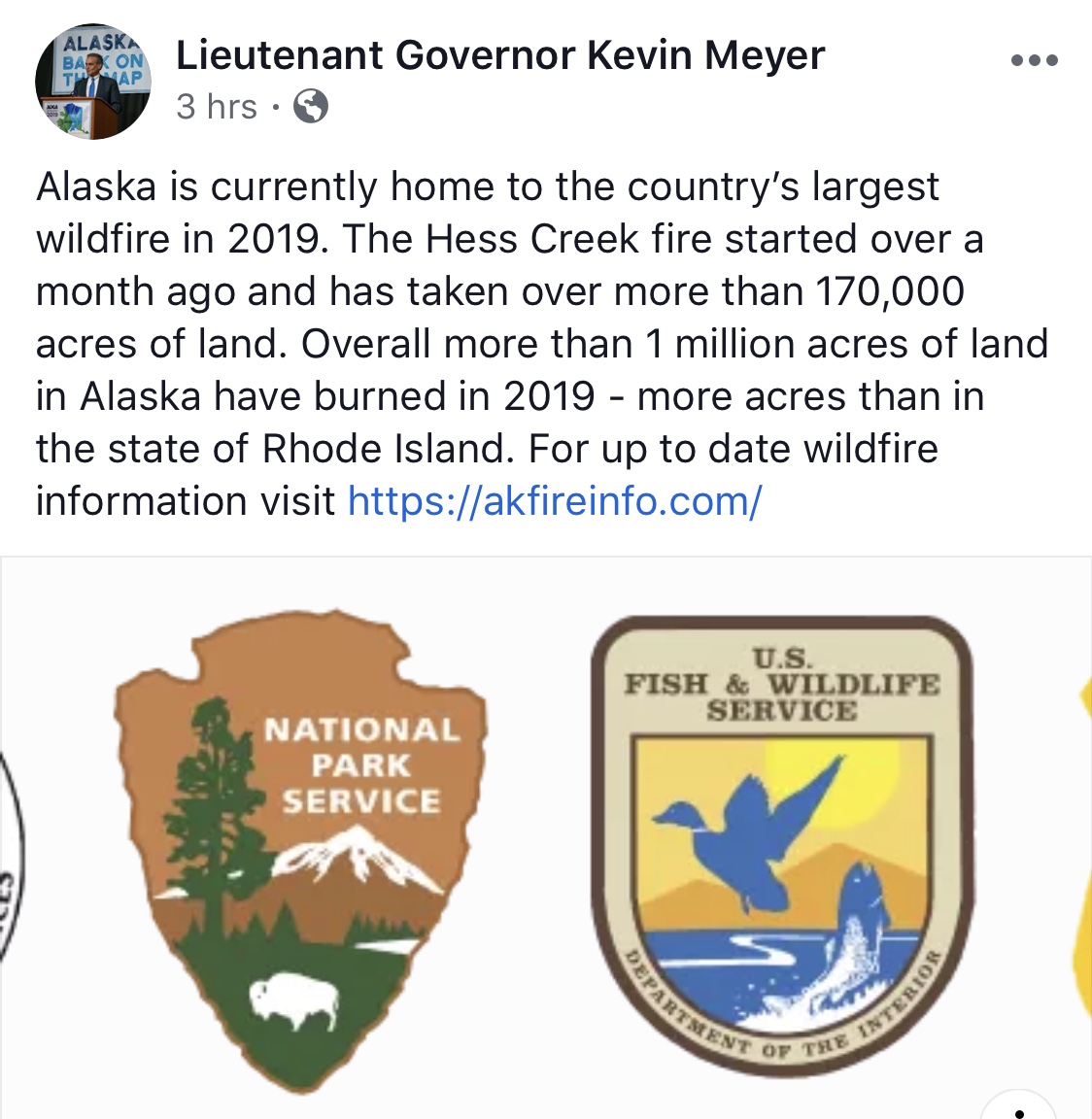Viewport: 1092px width, 1119px height.
Task: Tap the NATIONAL PARK SERVICE lettering
Action: click(361, 765)
